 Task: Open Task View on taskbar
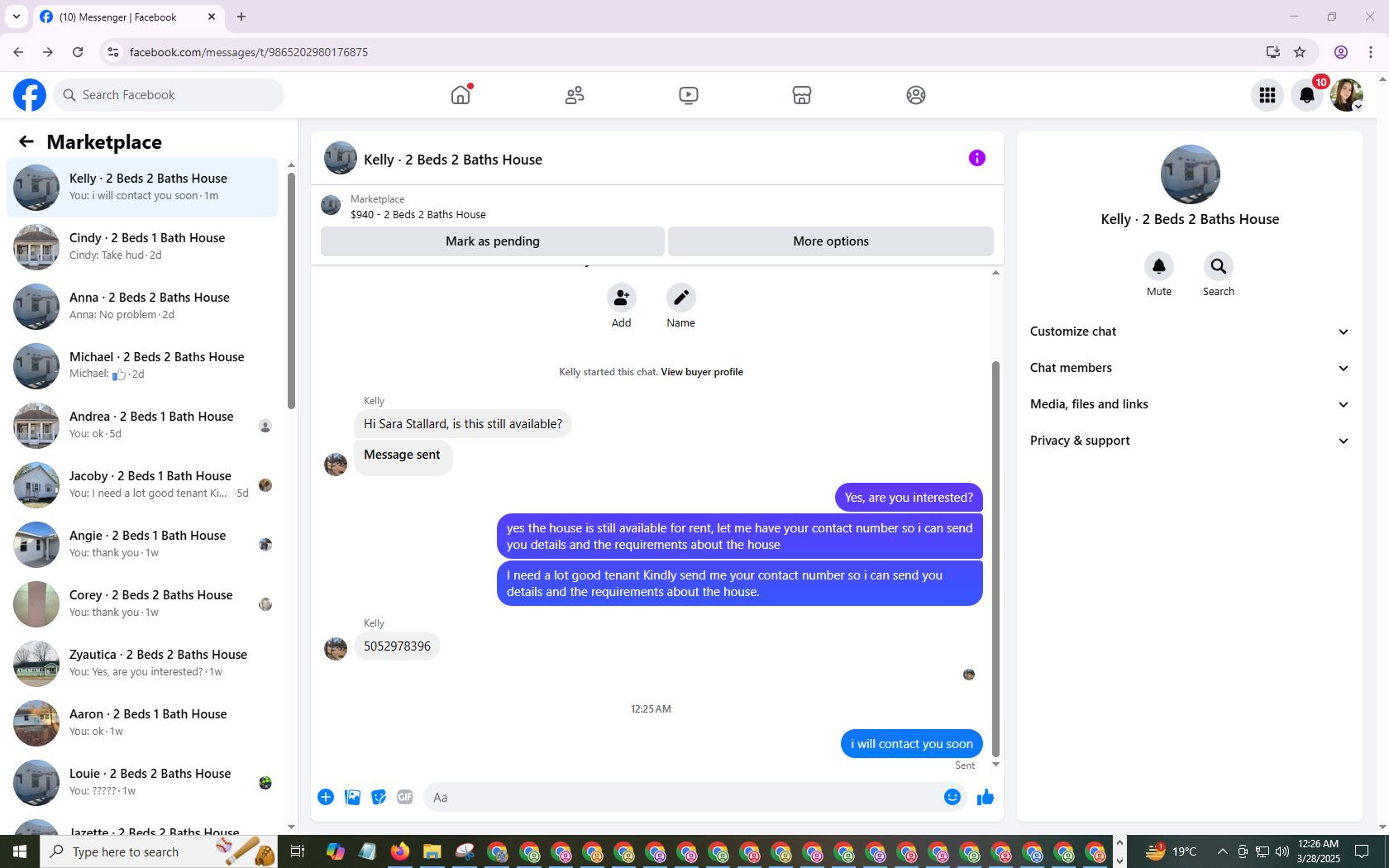(x=298, y=851)
